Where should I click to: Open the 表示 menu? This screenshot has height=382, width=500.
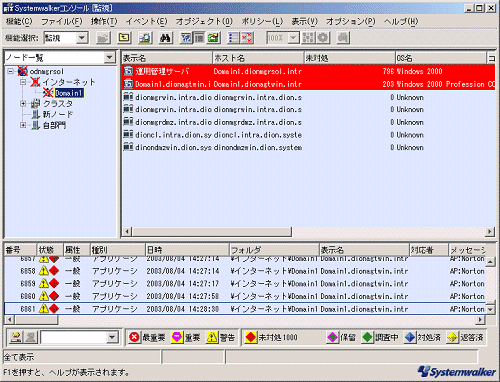[304, 21]
